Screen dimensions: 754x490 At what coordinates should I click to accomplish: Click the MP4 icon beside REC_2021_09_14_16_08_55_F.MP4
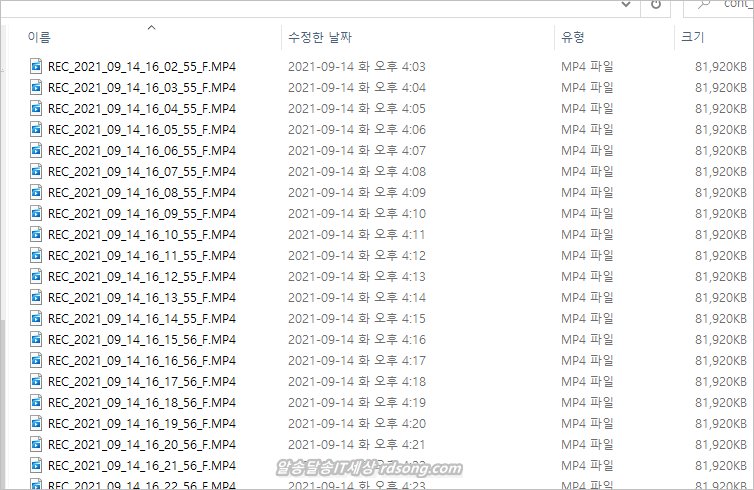36,192
